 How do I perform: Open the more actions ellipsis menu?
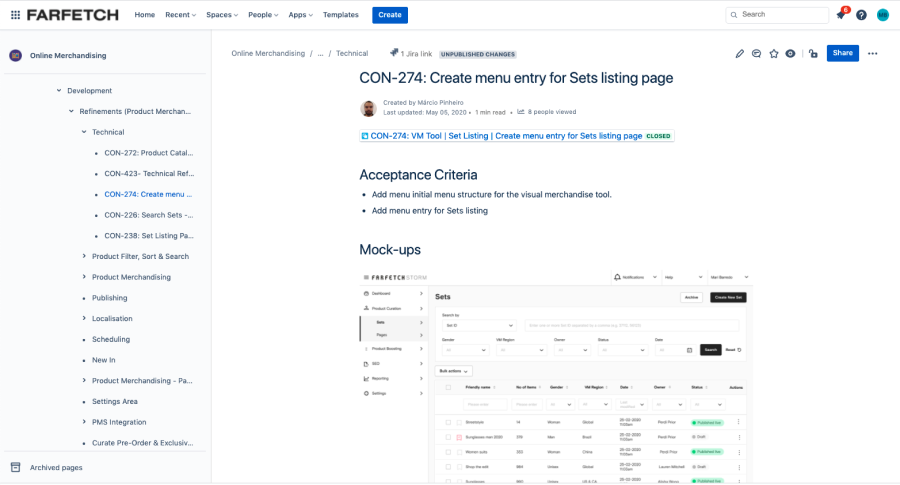873,54
